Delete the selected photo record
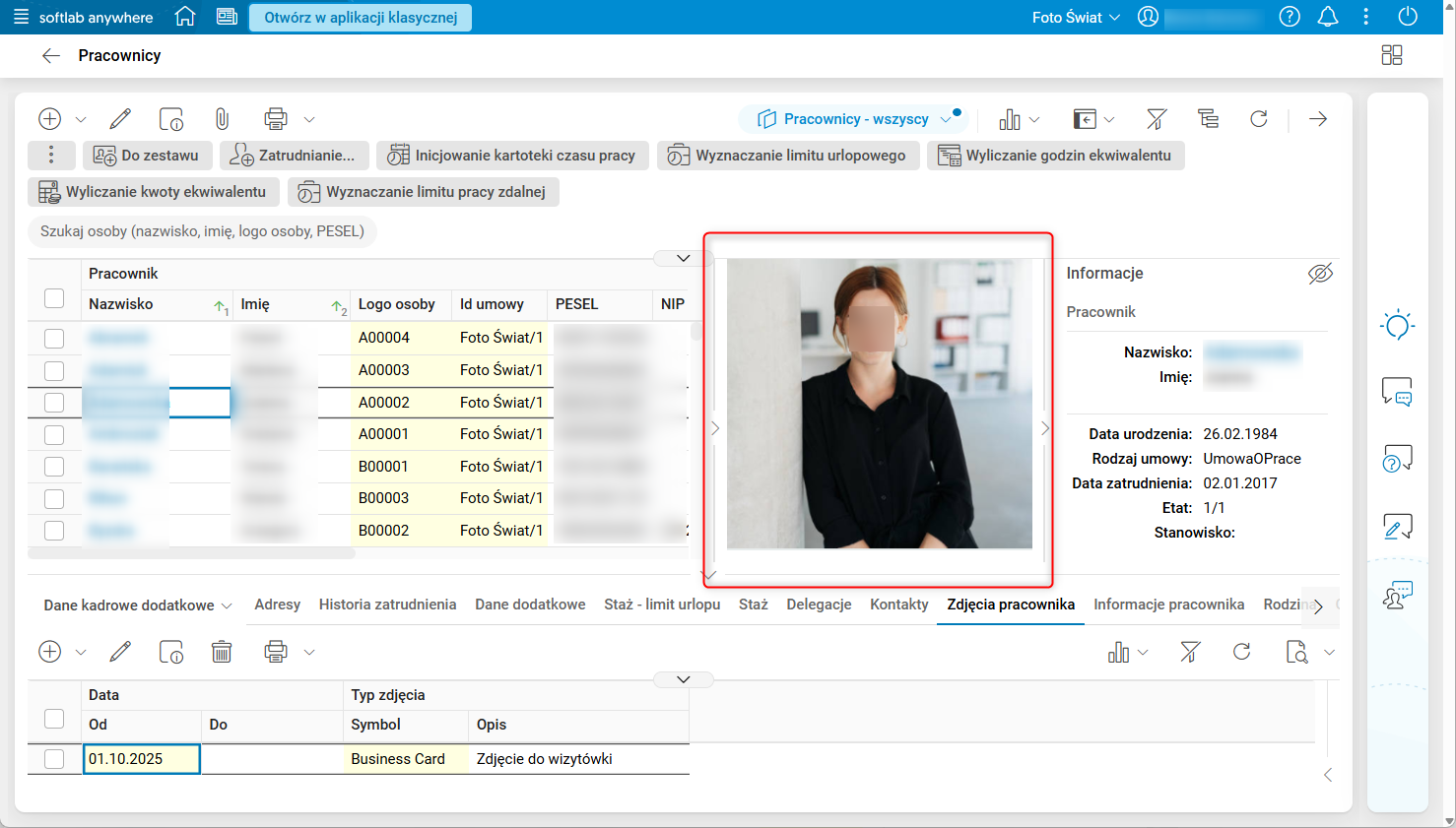The height and width of the screenshot is (828, 1456). point(222,652)
